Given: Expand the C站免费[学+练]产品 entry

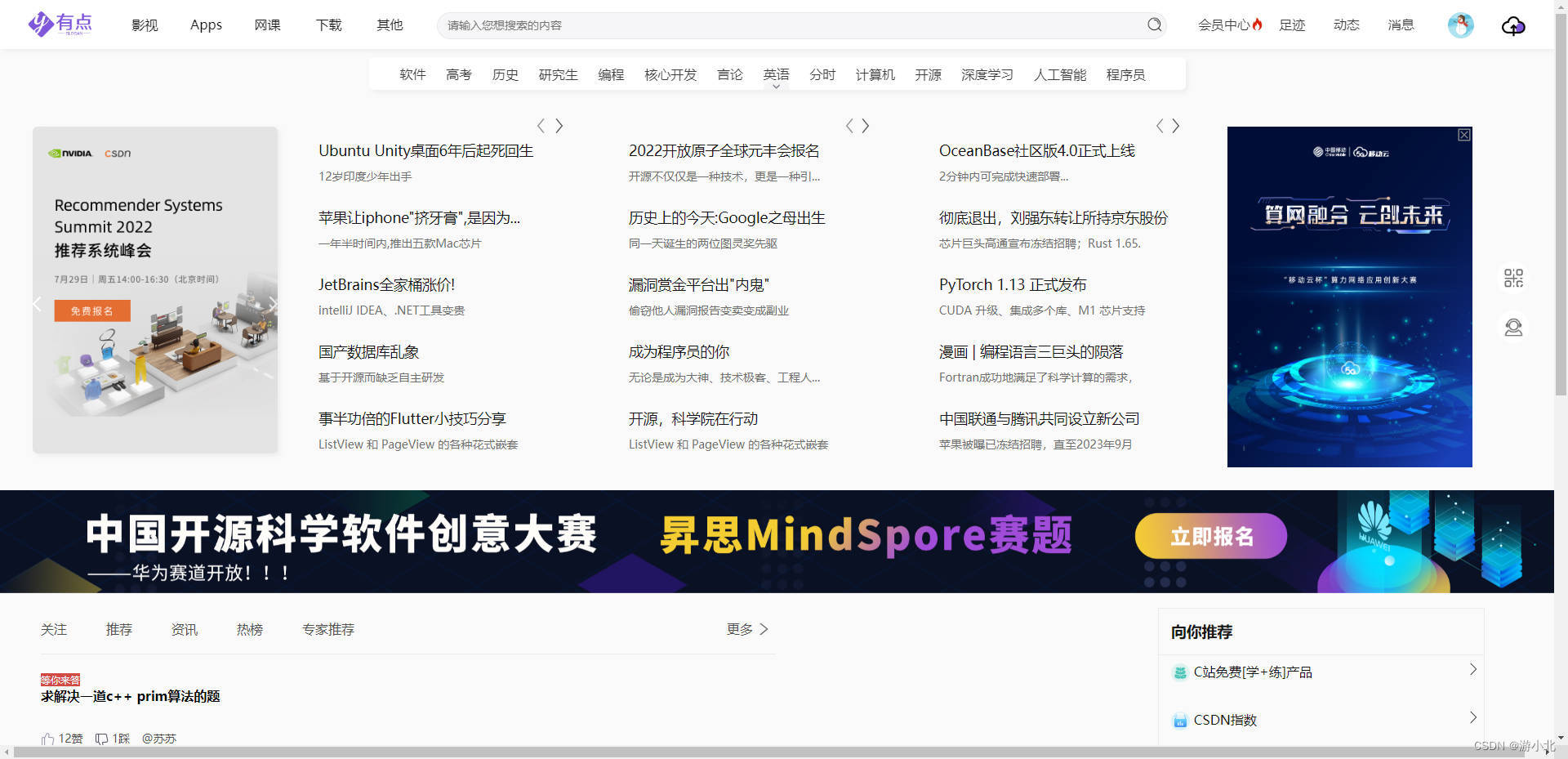Looking at the screenshot, I should point(1473,670).
